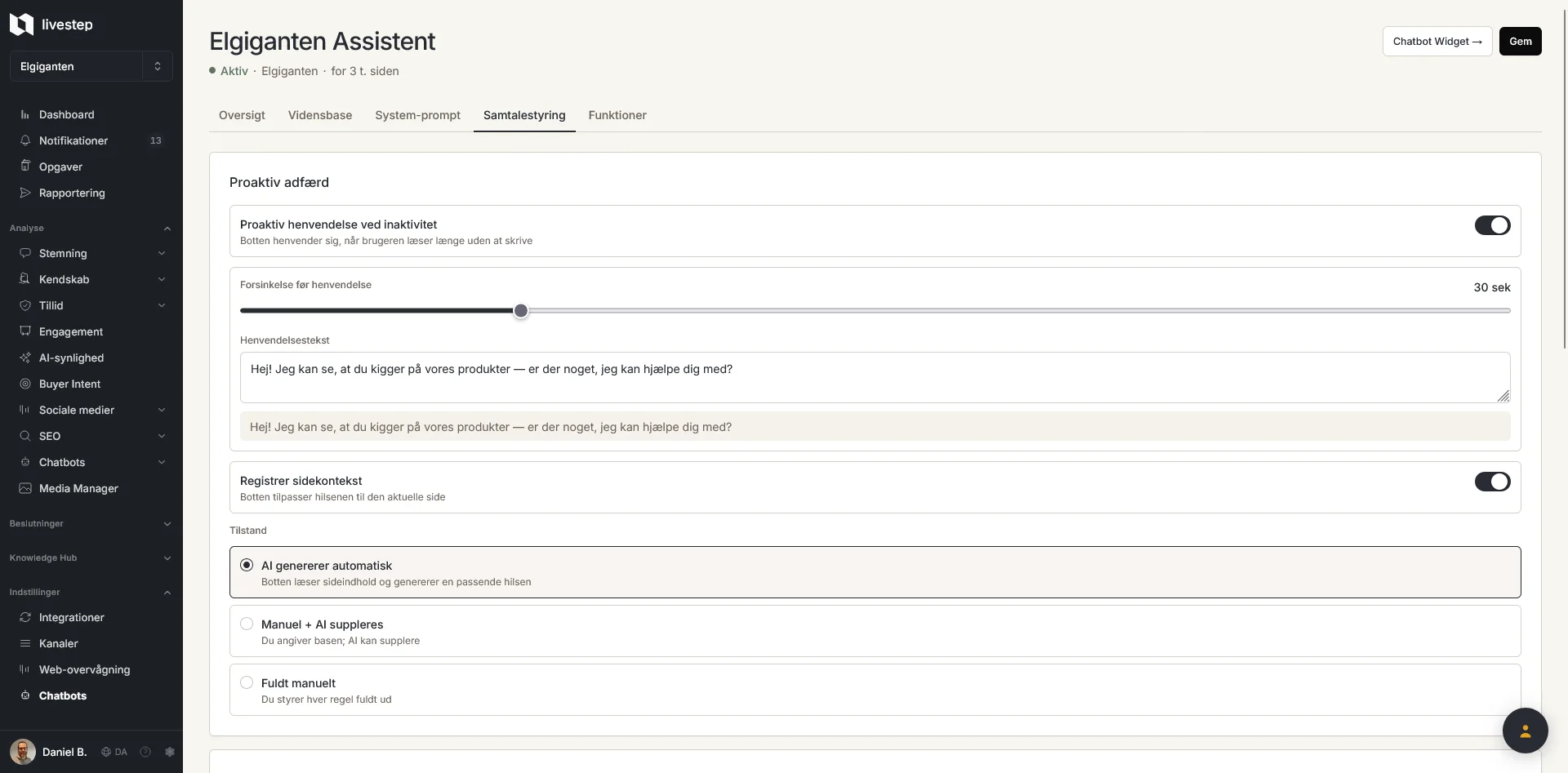Open the Funktioner tab
Image resolution: width=1568 pixels, height=773 pixels.
617,115
